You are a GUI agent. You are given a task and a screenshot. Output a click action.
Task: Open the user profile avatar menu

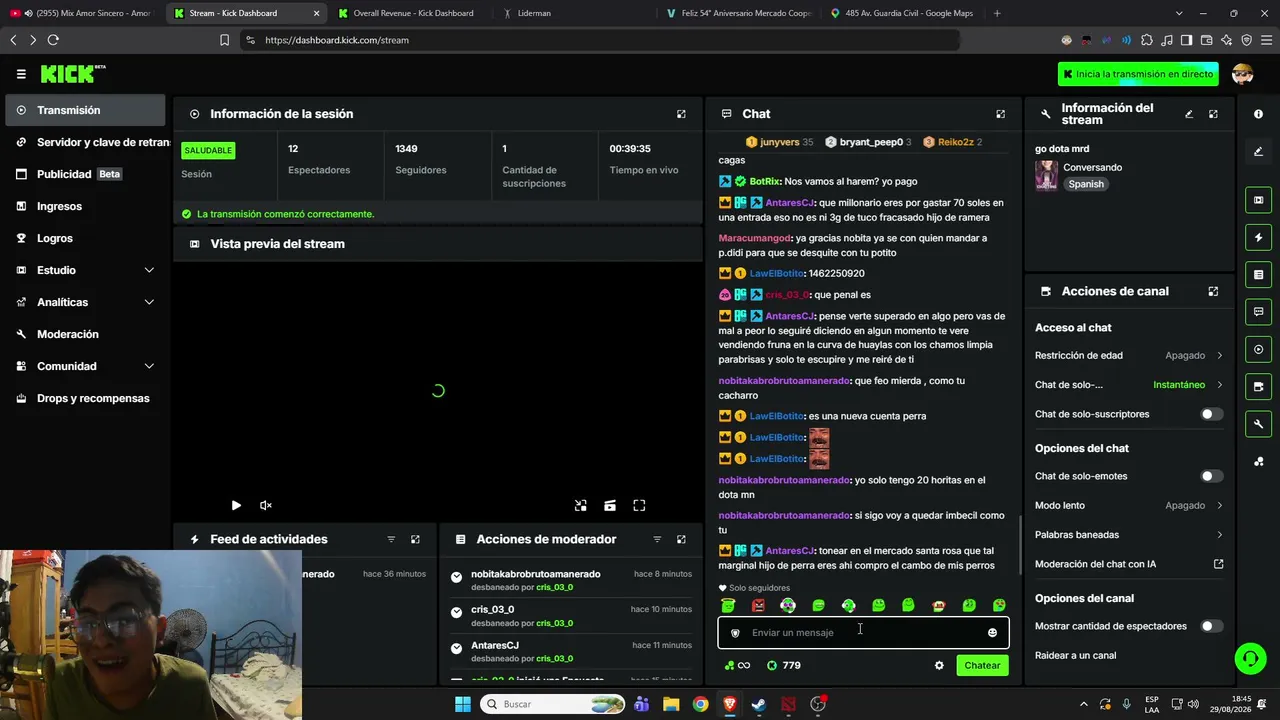1243,74
